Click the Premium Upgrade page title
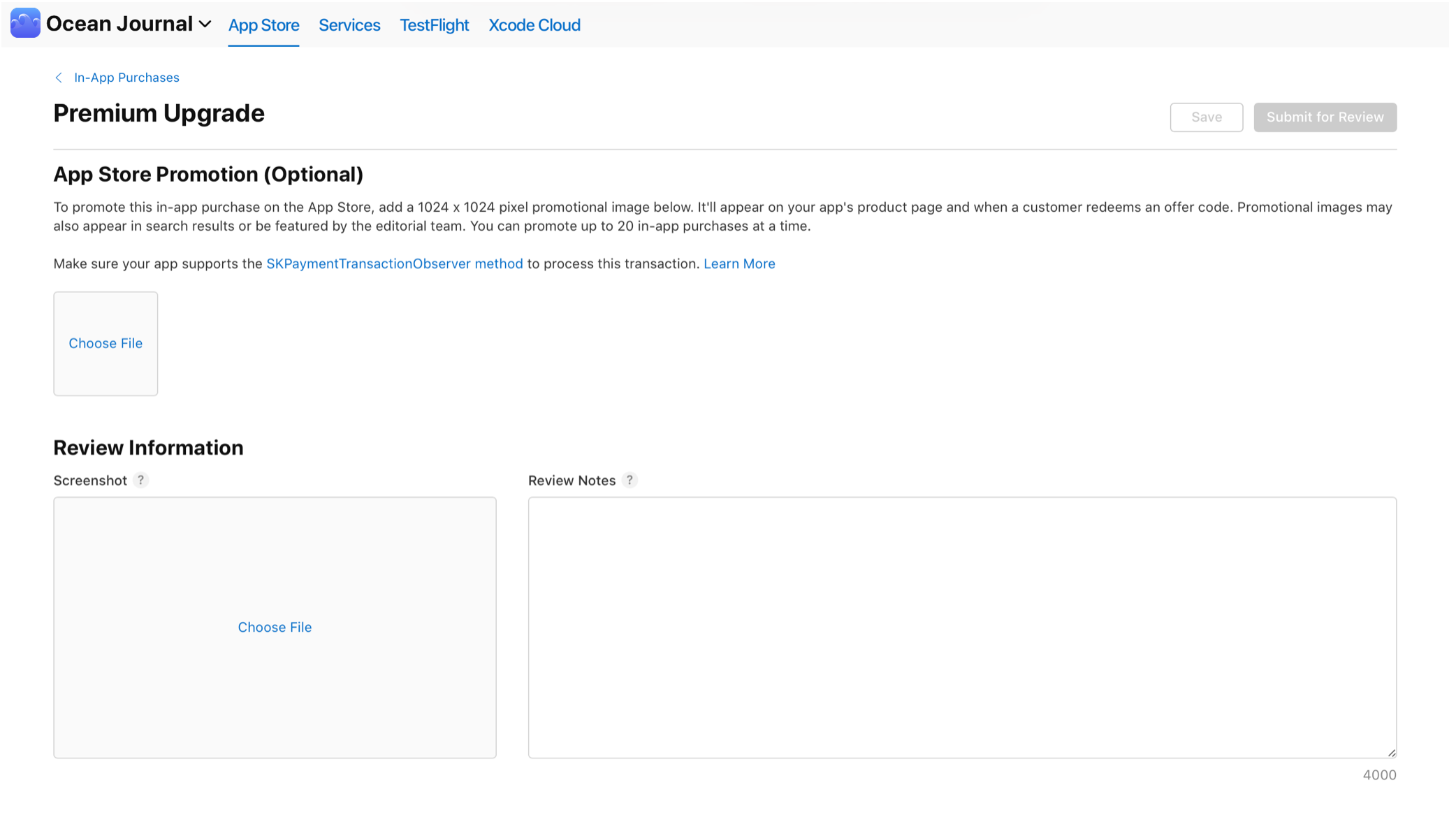The height and width of the screenshot is (822, 1456). (159, 113)
